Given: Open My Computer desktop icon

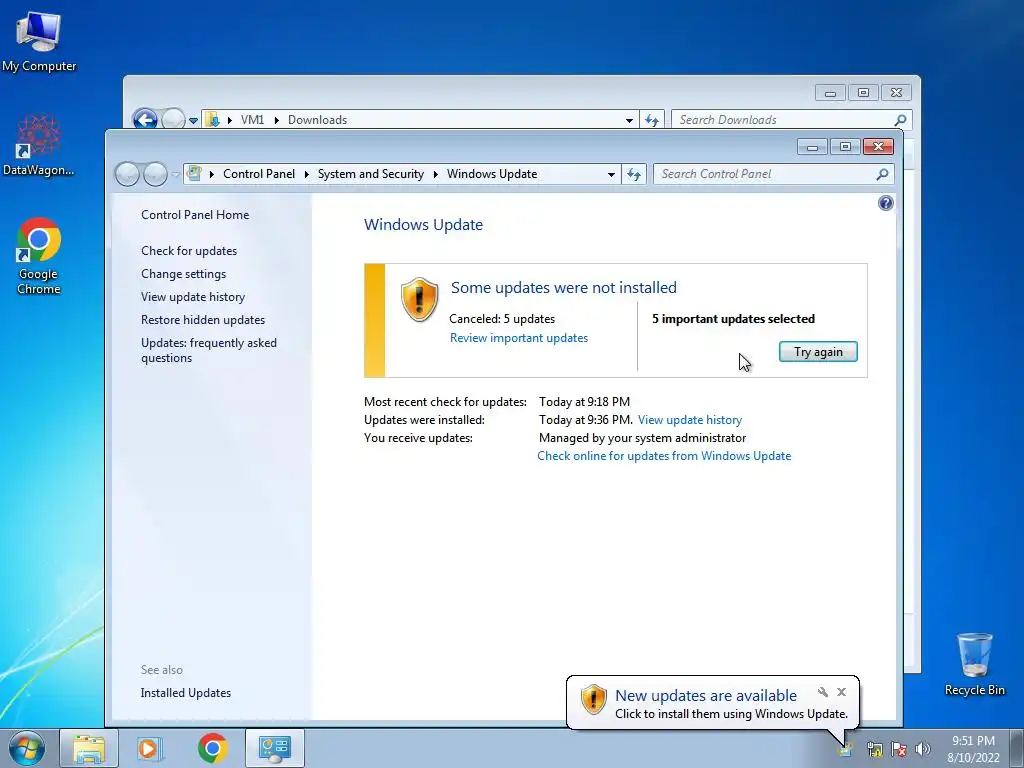Looking at the screenshot, I should (x=39, y=42).
